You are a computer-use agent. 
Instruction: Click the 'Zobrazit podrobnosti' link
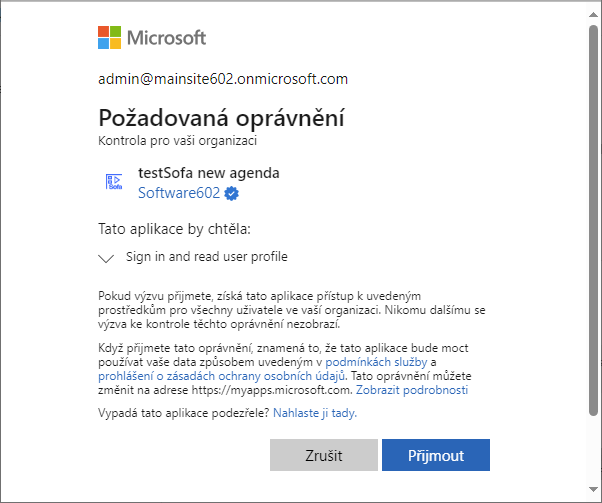pyautogui.click(x=412, y=390)
